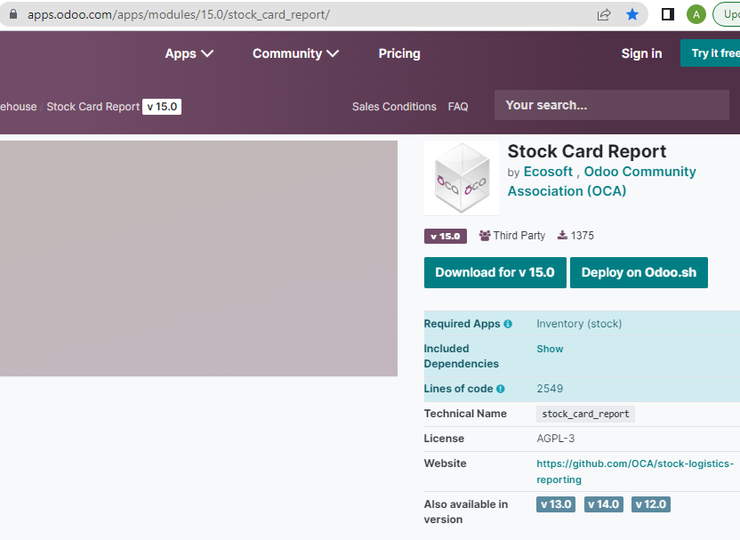This screenshot has height=540, width=740.
Task: Click the Stock Card Report breadcrumb link
Action: coord(93,107)
